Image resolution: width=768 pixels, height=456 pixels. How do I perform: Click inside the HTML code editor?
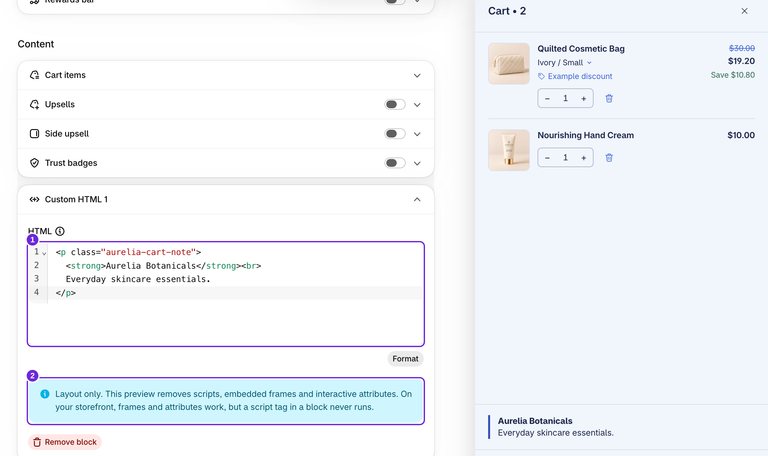226,294
